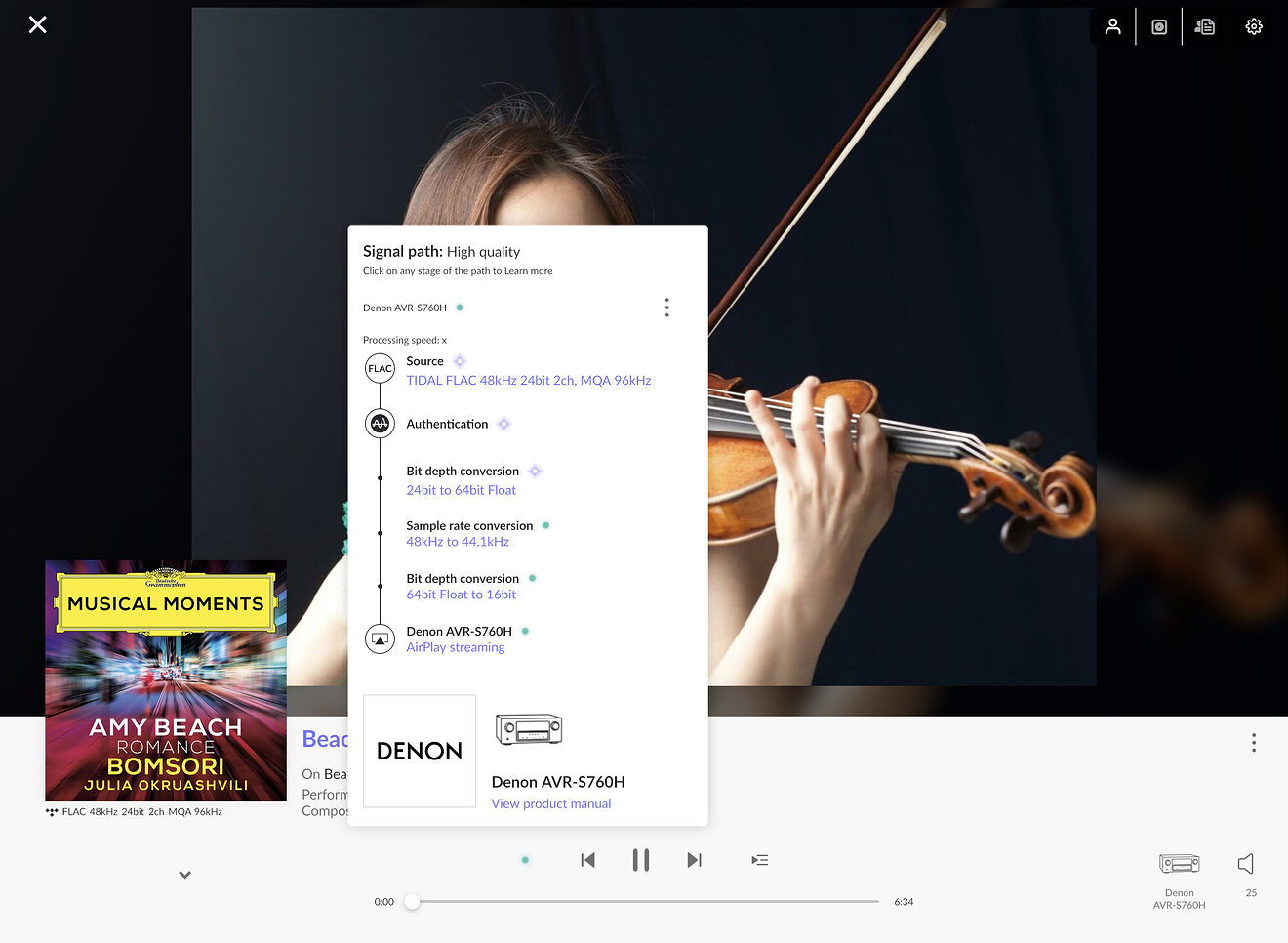
Task: Open 64bit Float to 16bit conversion
Action: [461, 594]
